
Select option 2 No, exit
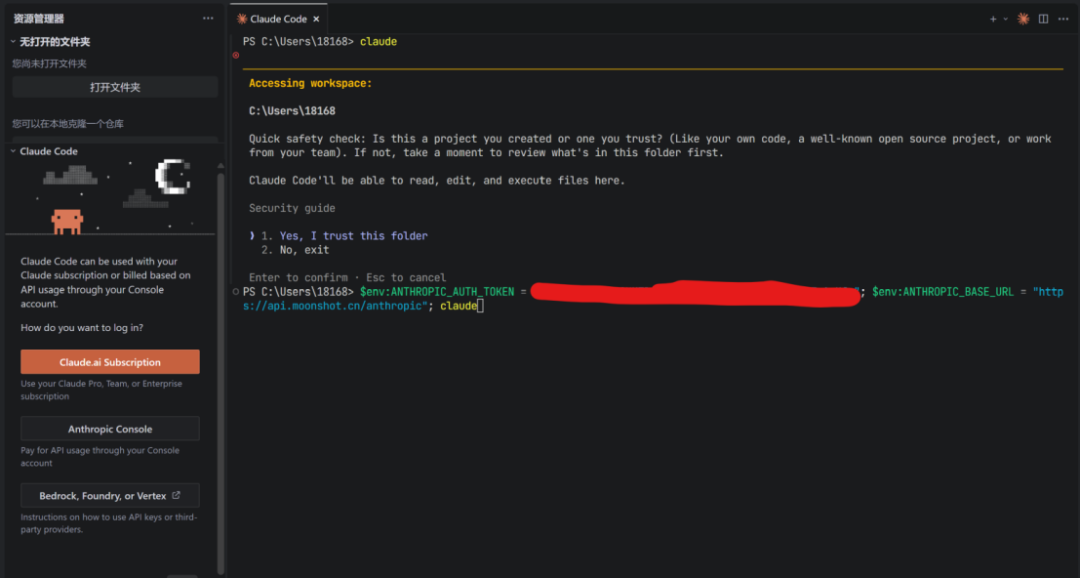coord(295,250)
